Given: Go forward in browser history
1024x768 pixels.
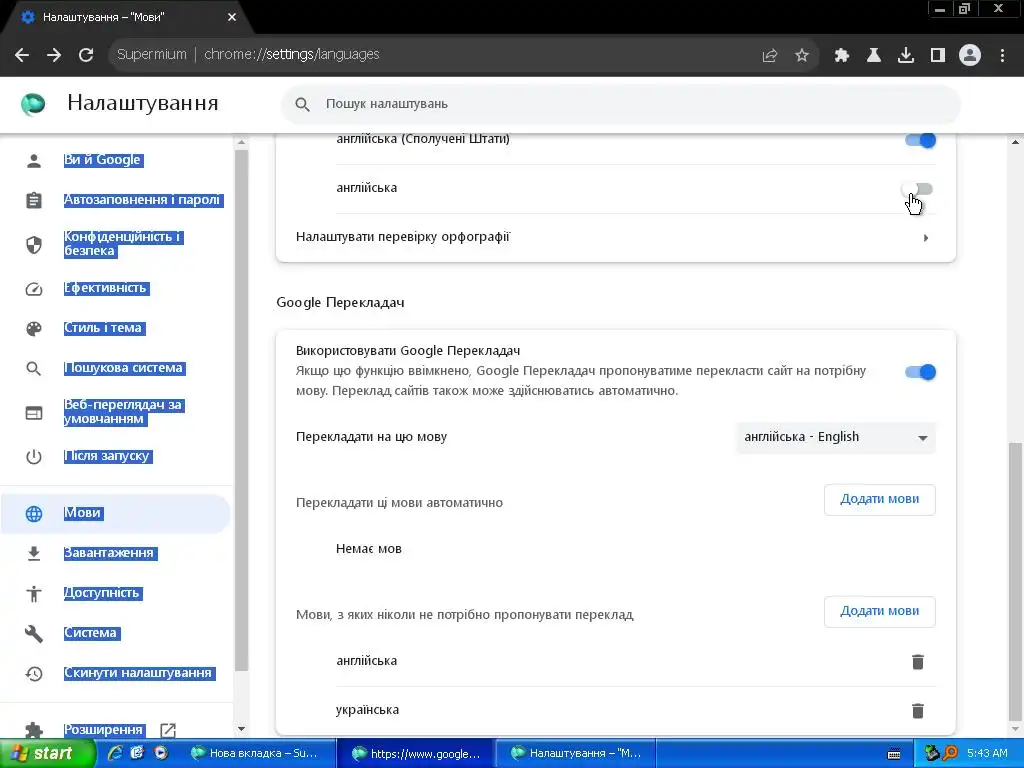Looking at the screenshot, I should 54,55.
